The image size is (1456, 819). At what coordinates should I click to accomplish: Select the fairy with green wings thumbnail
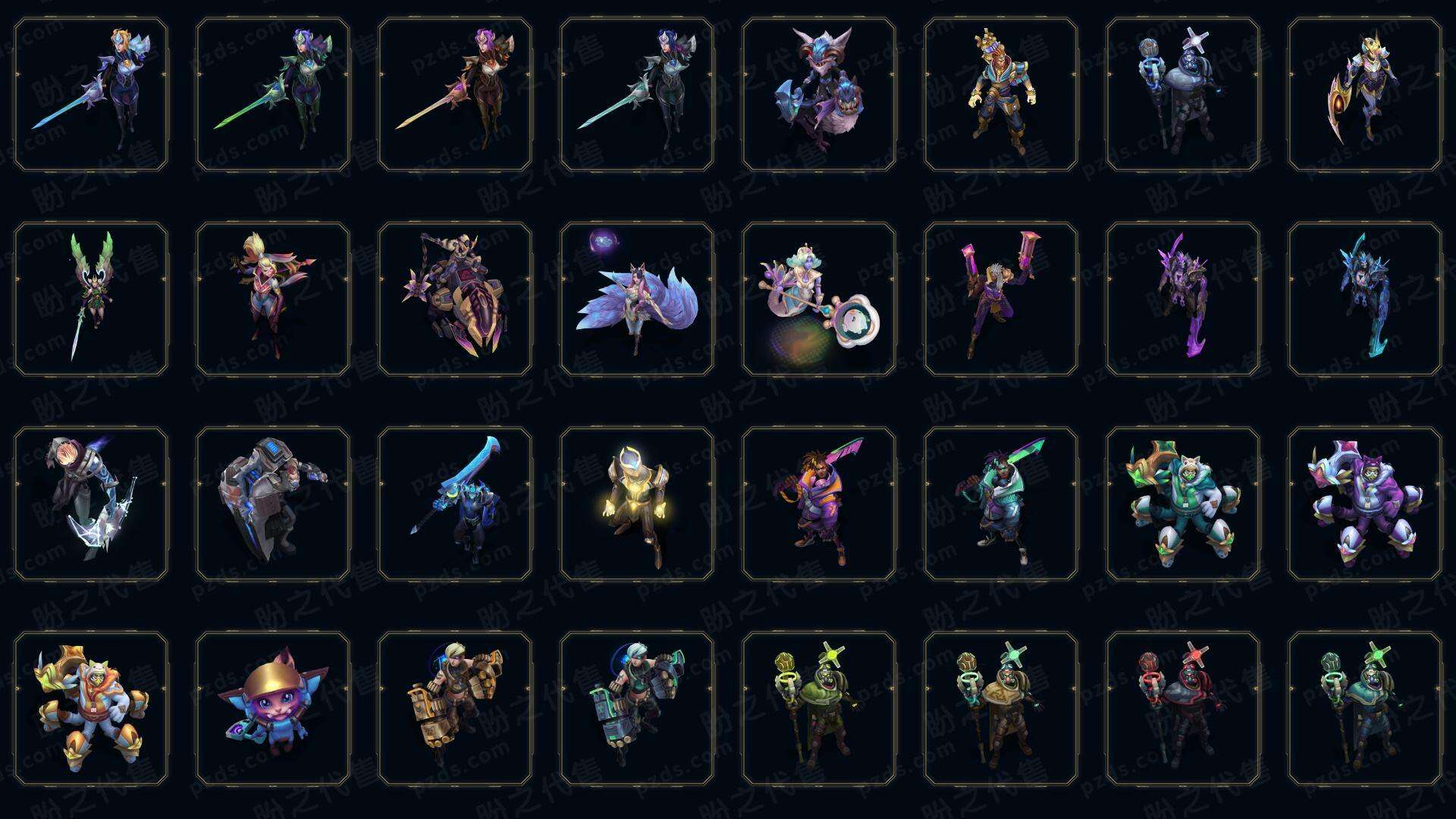point(91,299)
